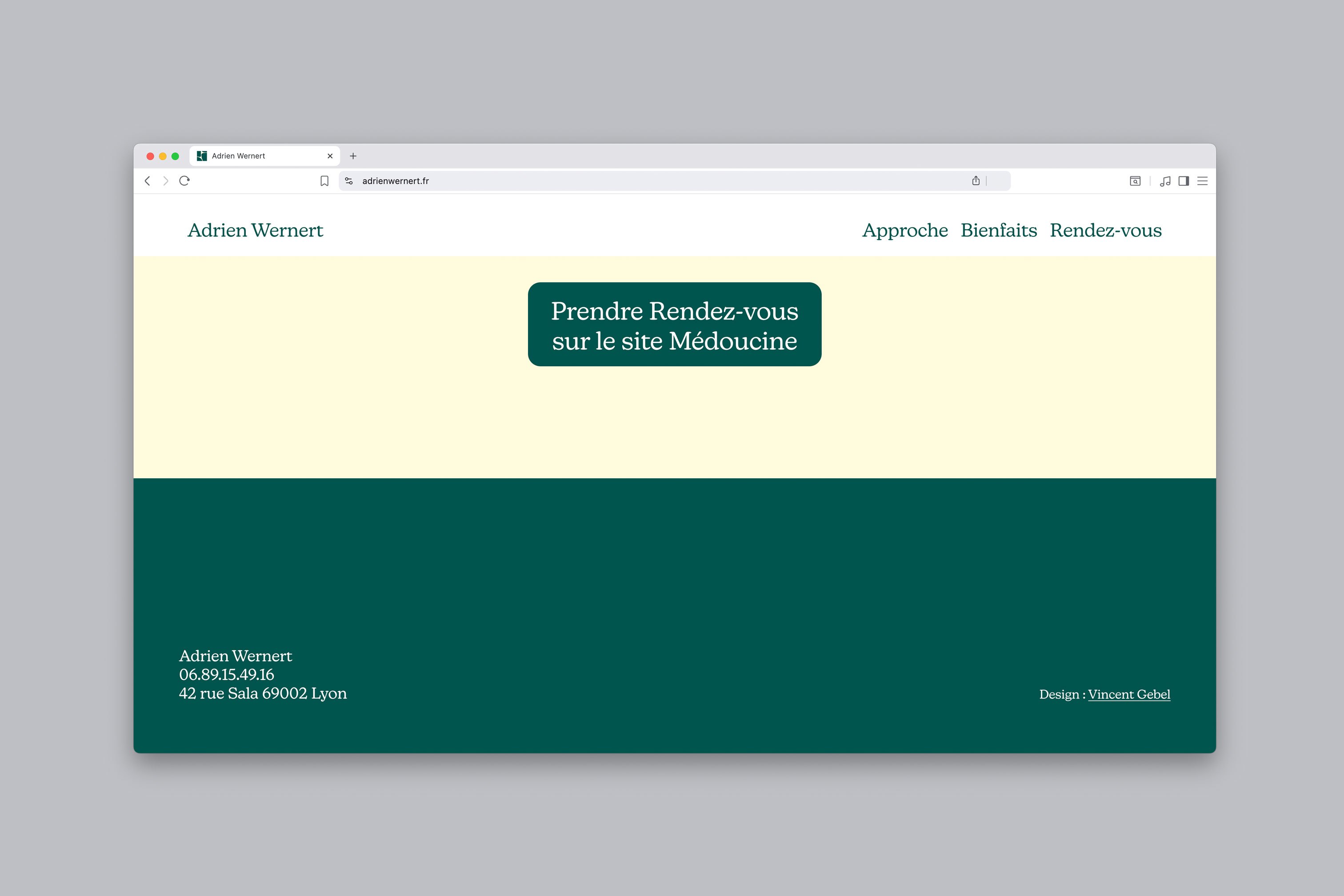The width and height of the screenshot is (1344, 896).
Task: Click the share icon in address bar
Action: (x=976, y=181)
